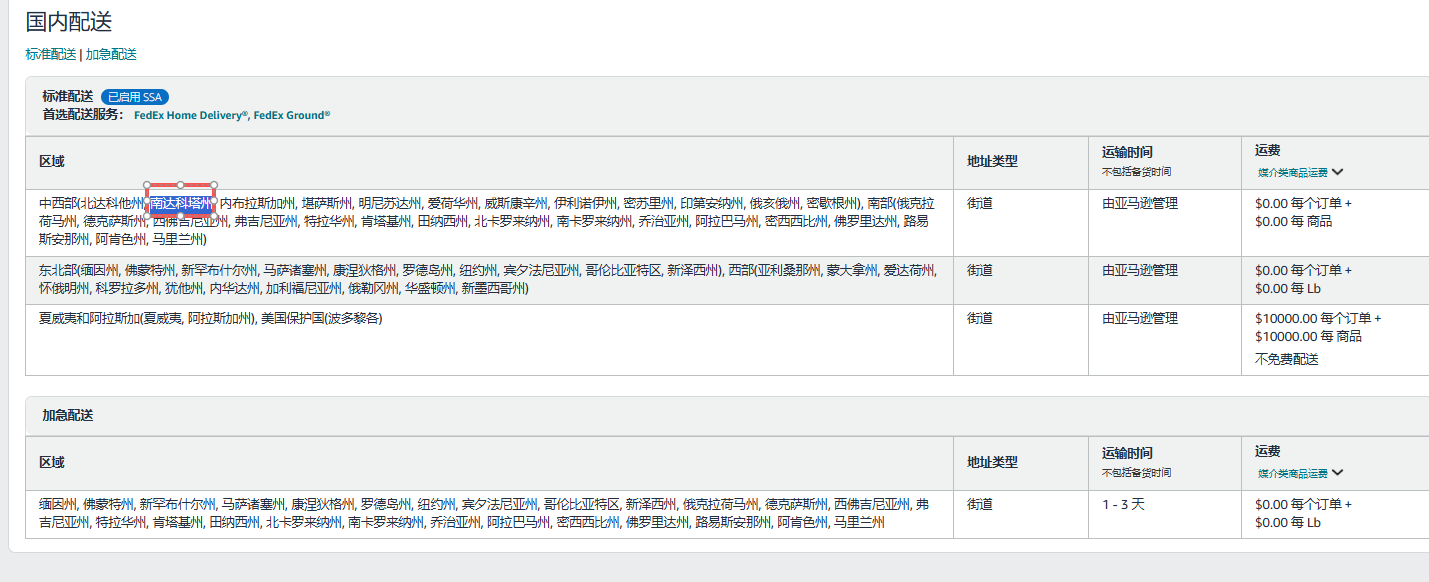This screenshot has width=1429, height=582.
Task: Click the right-middle handle of the selection box
Action: pyautogui.click(x=214, y=201)
